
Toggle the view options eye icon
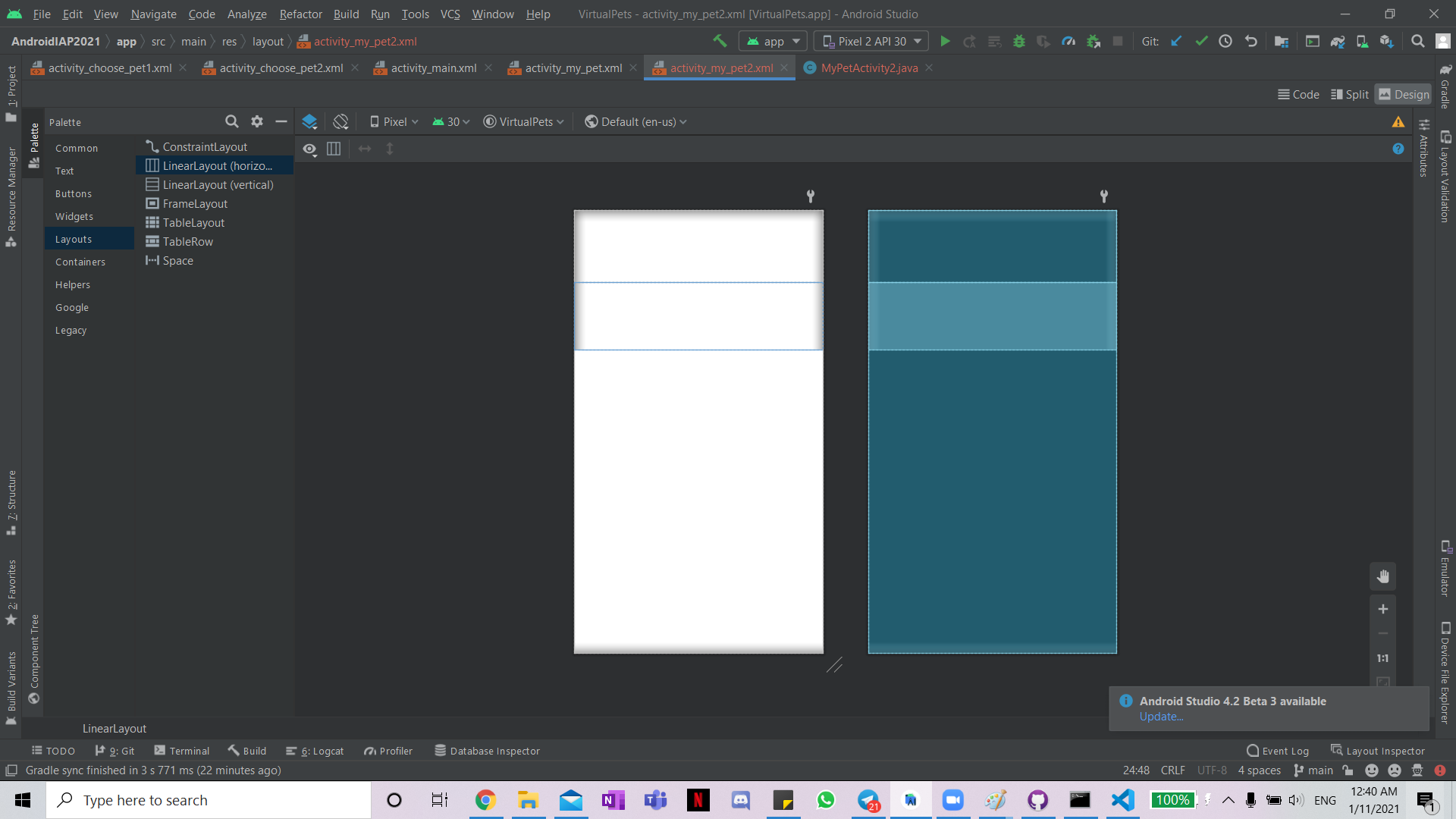(309, 149)
